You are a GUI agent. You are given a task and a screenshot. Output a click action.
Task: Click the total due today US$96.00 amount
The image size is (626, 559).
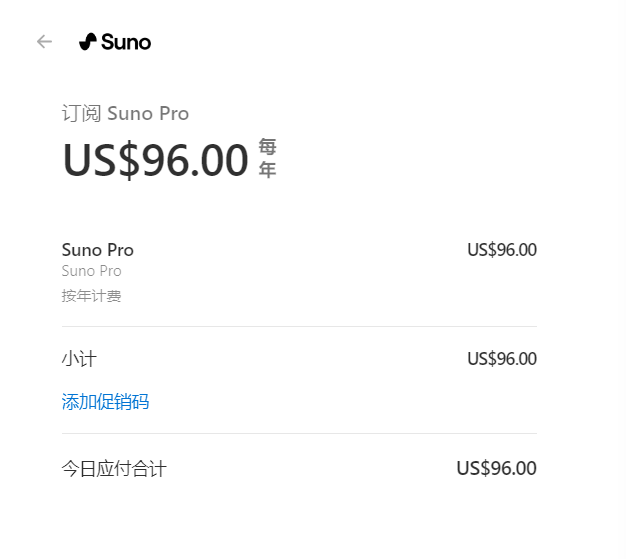[496, 468]
